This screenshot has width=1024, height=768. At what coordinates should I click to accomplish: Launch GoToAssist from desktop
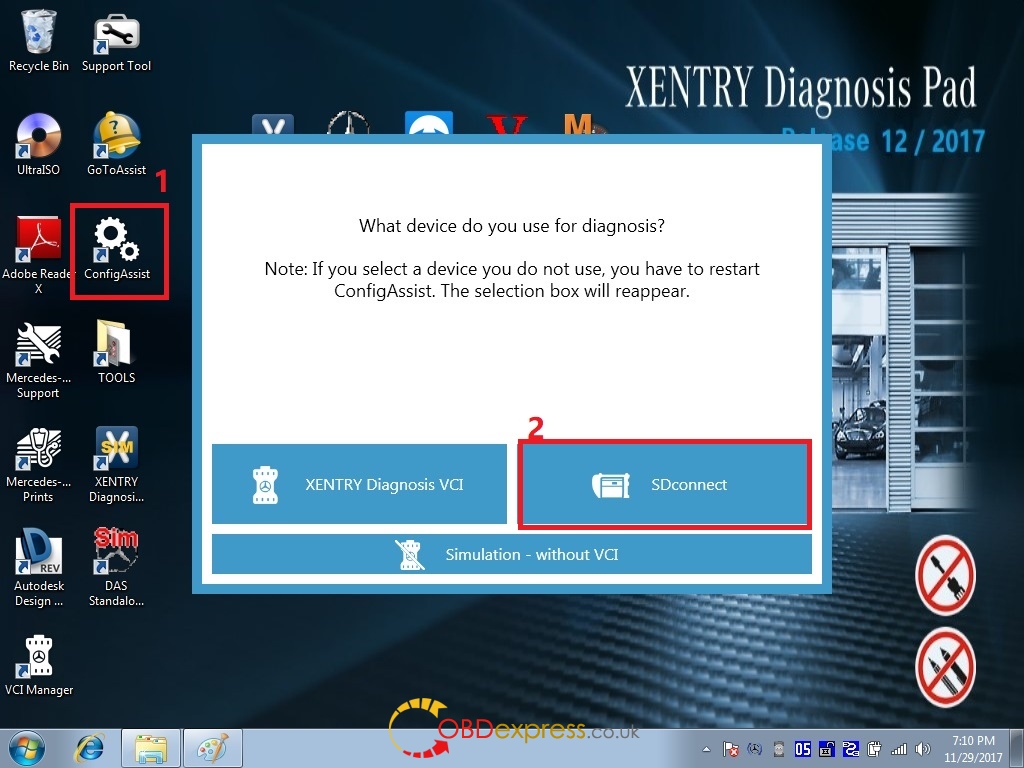coord(117,140)
